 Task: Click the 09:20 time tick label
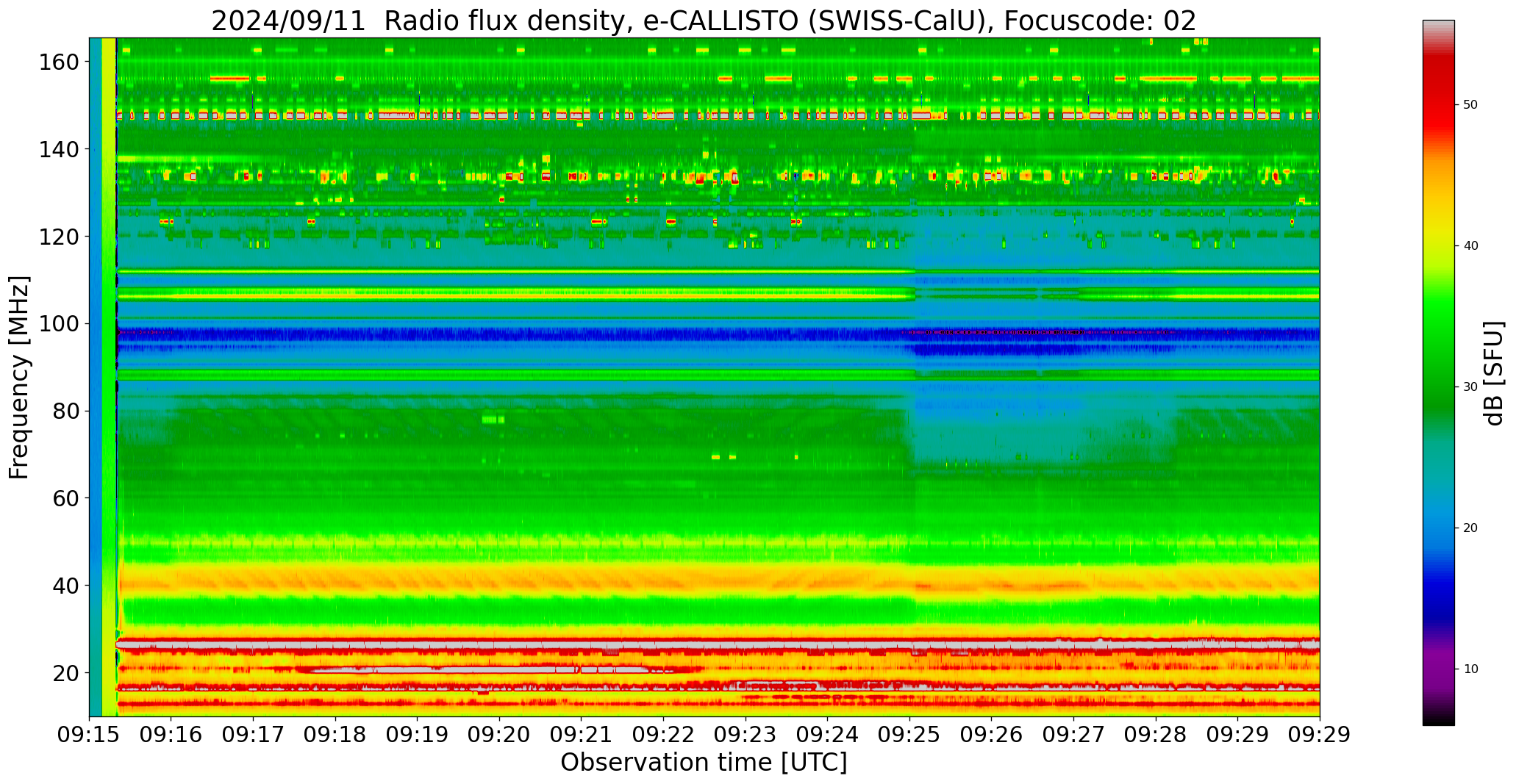point(499,735)
